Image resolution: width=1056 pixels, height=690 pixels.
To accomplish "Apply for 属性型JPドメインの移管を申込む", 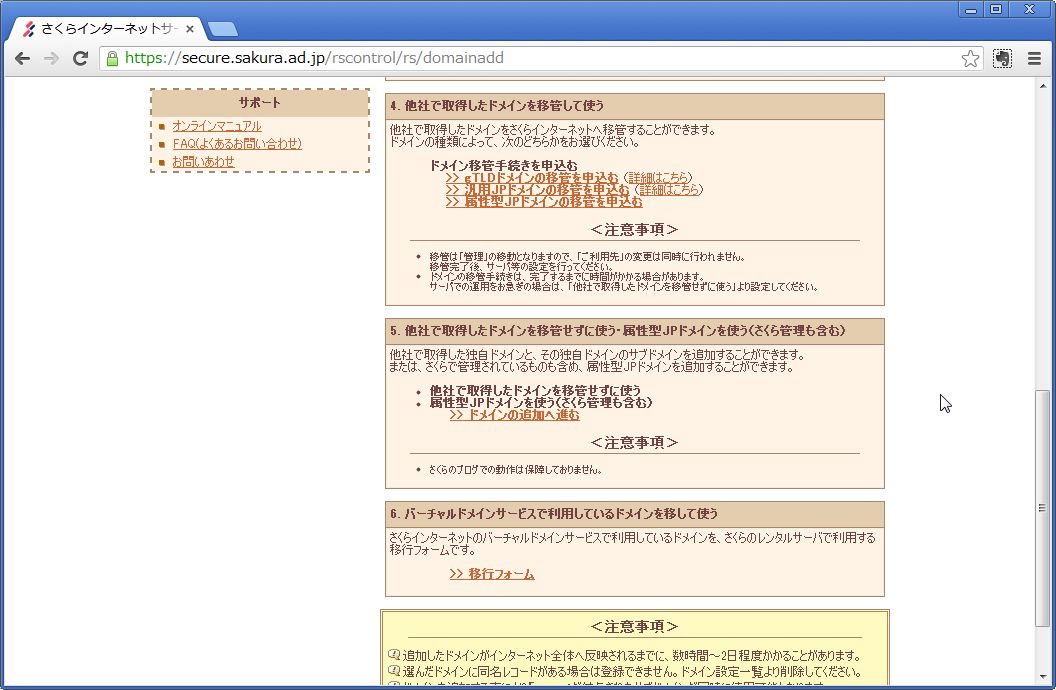I will tap(544, 201).
